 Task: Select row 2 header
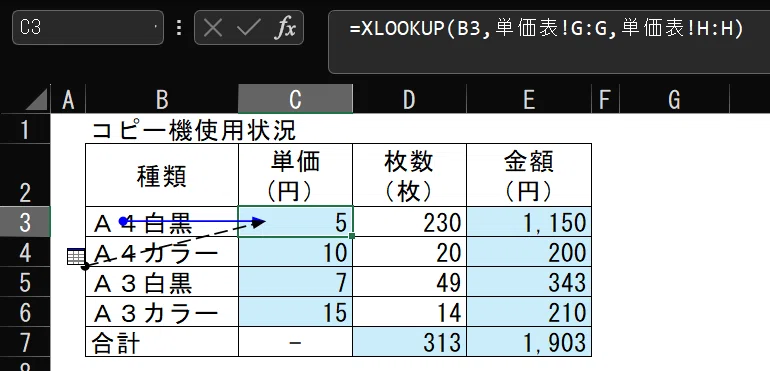pyautogui.click(x=25, y=175)
